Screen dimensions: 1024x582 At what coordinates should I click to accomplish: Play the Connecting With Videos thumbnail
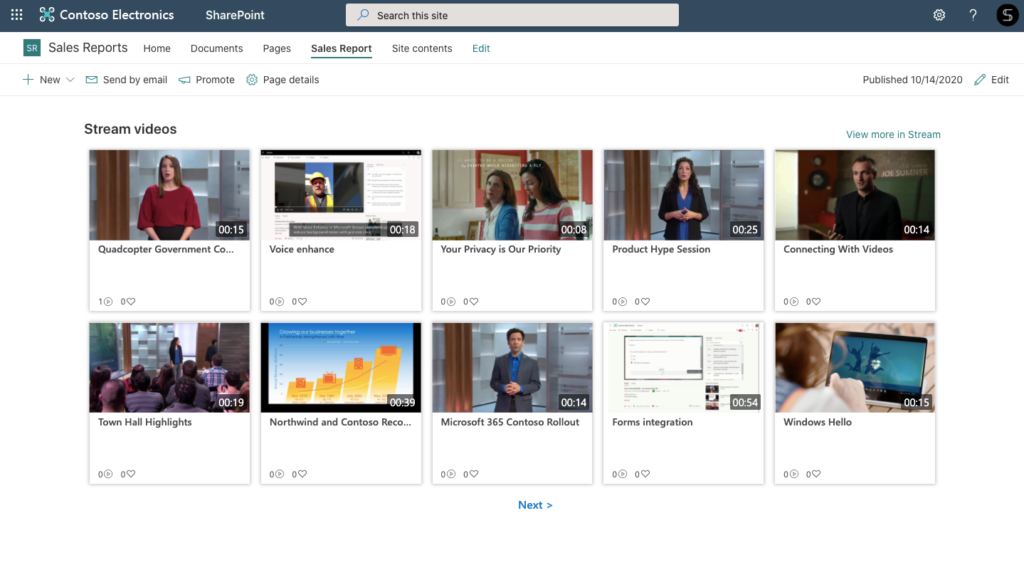[855, 195]
